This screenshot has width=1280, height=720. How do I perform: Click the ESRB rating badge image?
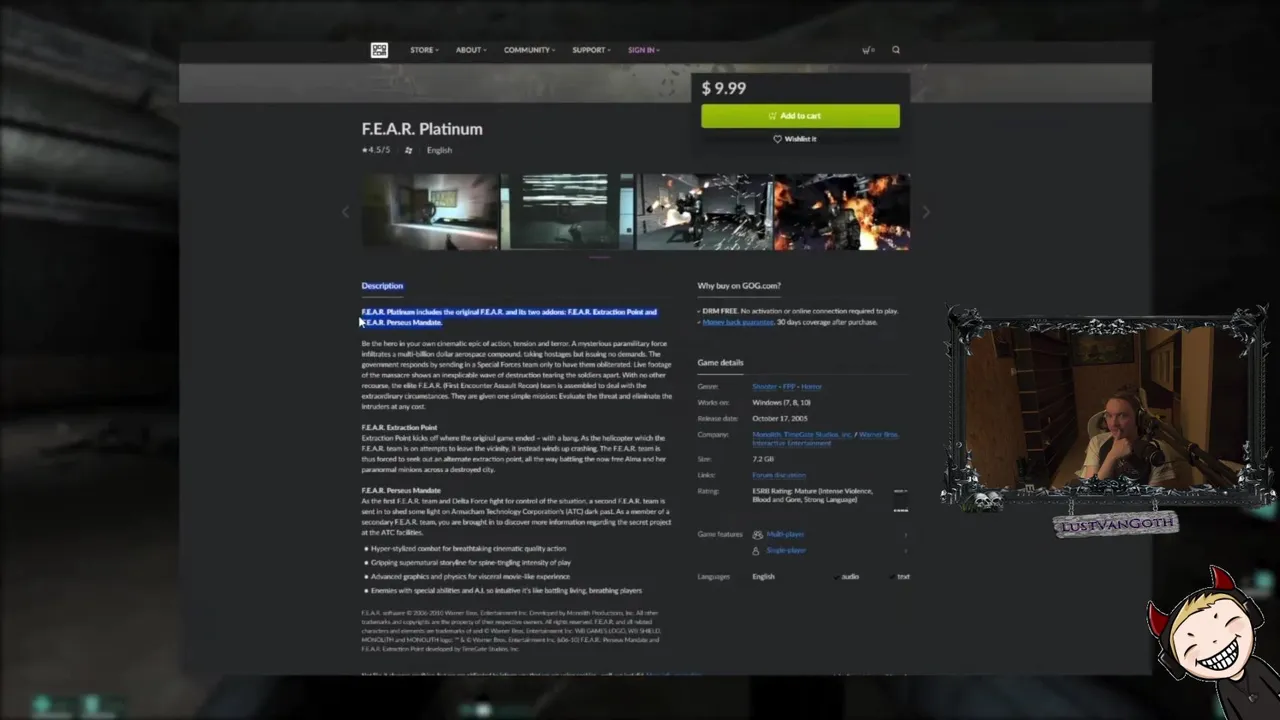(x=900, y=500)
